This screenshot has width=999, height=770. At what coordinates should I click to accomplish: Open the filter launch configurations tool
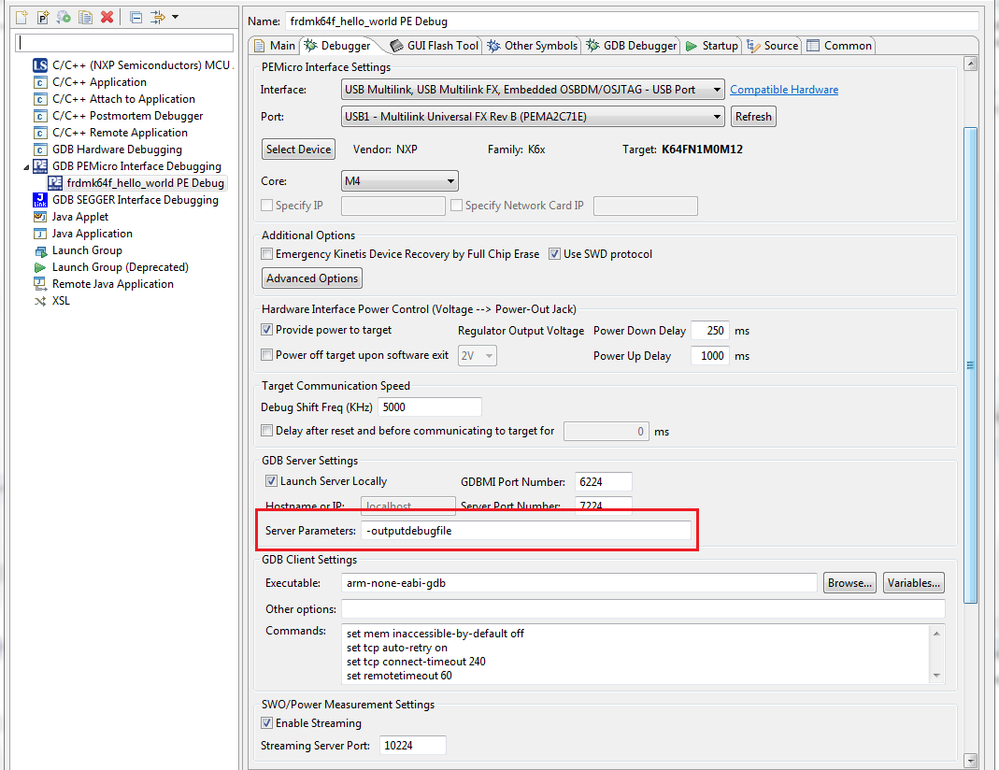158,16
